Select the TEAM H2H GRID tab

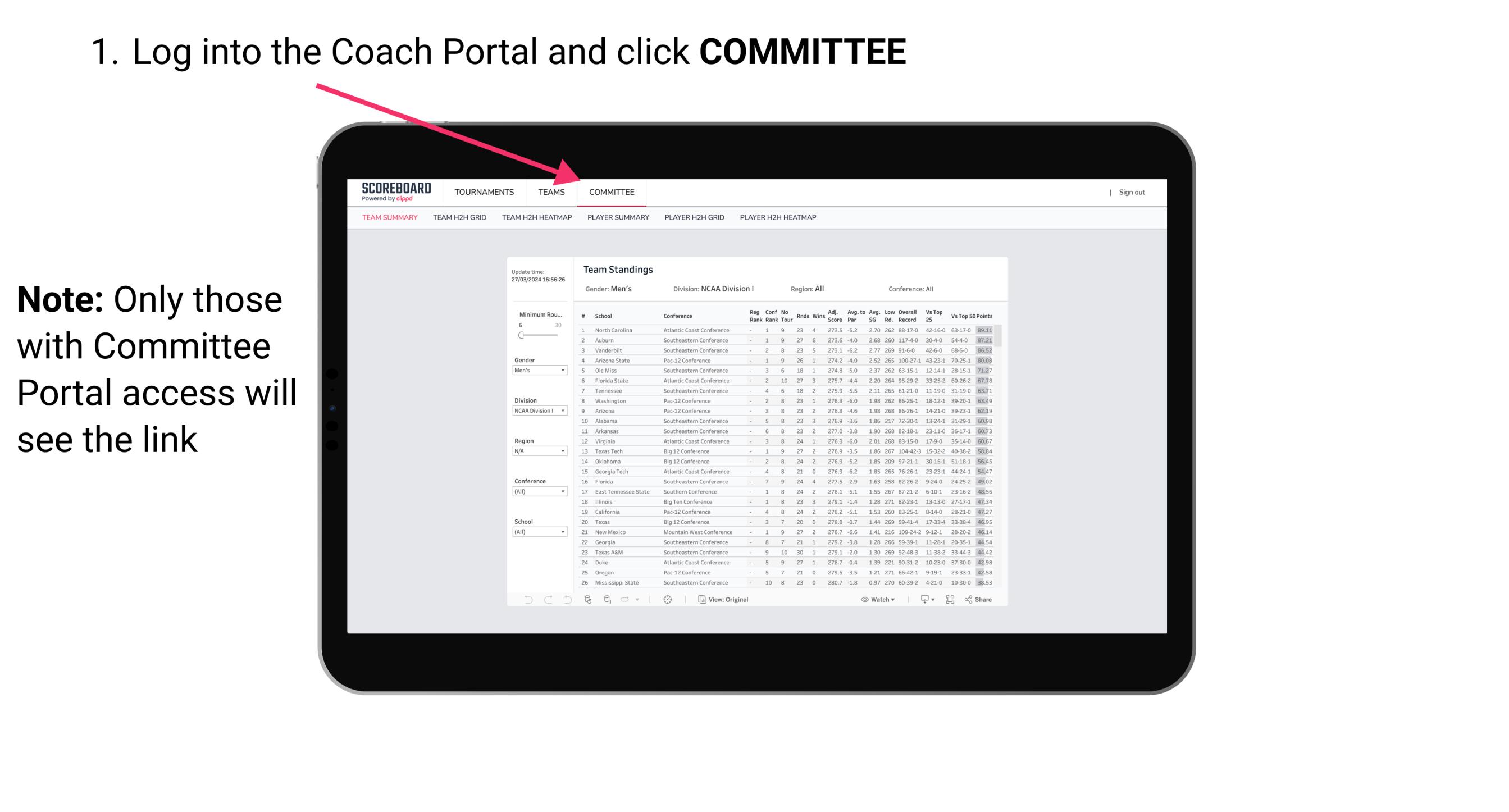(461, 218)
